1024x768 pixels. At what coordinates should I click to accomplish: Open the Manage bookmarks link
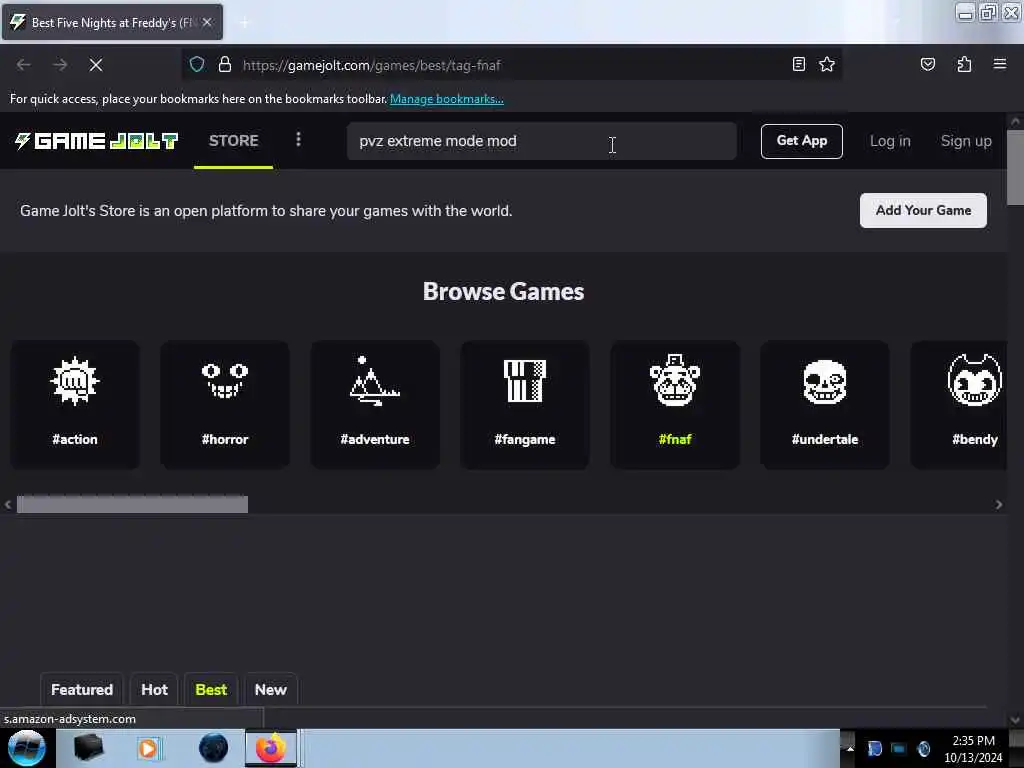pos(447,99)
